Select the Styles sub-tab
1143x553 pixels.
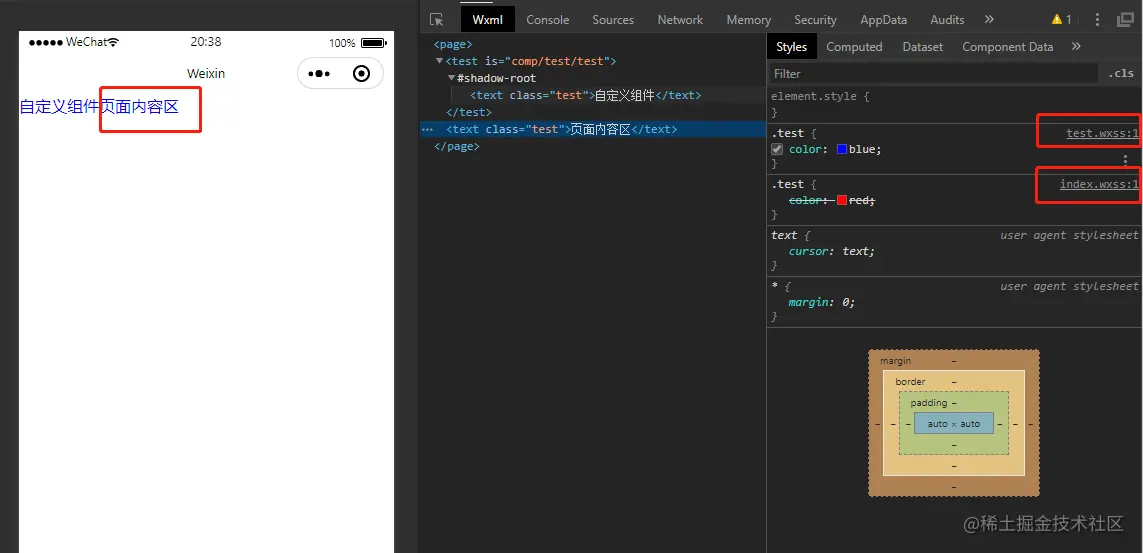coord(792,47)
